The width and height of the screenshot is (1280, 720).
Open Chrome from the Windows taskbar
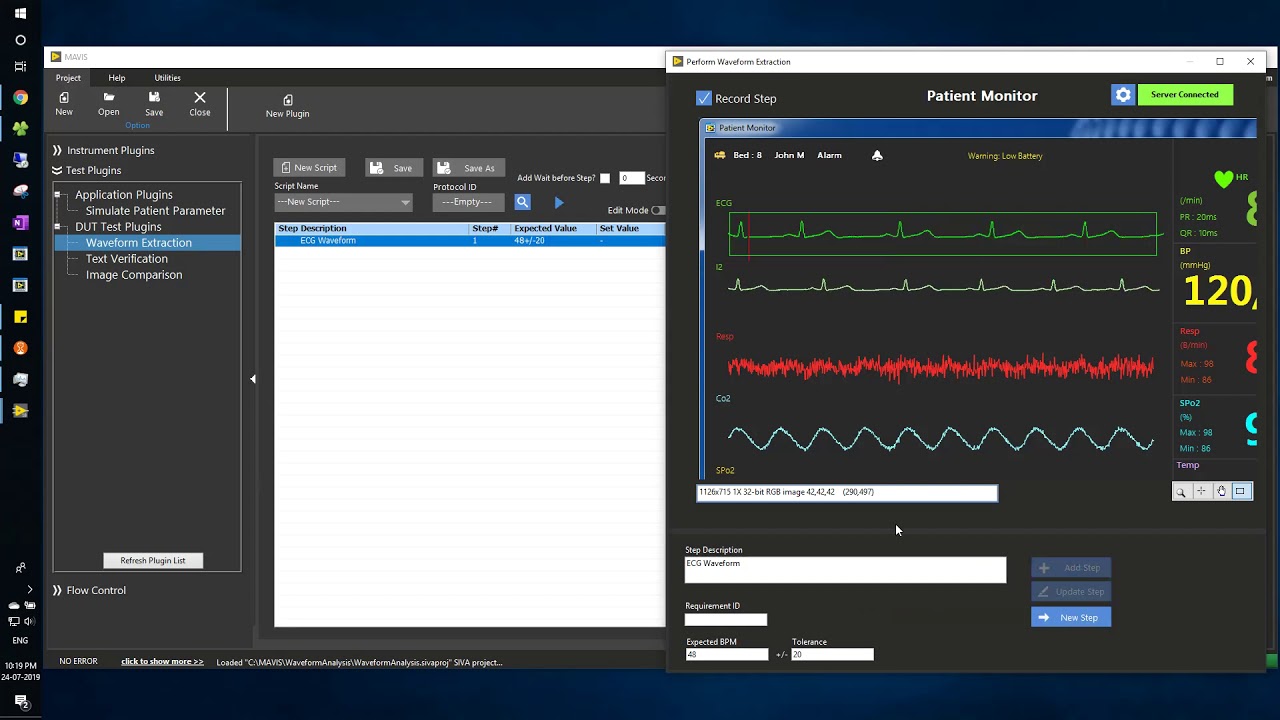pos(21,97)
